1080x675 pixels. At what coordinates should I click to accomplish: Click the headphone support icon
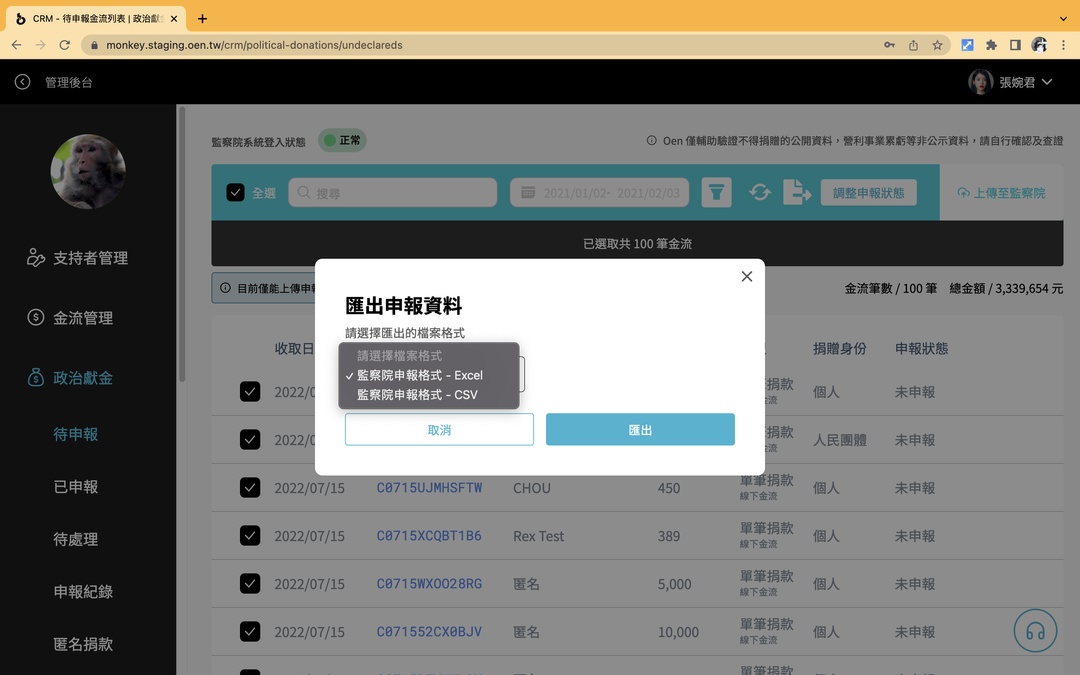[1035, 630]
